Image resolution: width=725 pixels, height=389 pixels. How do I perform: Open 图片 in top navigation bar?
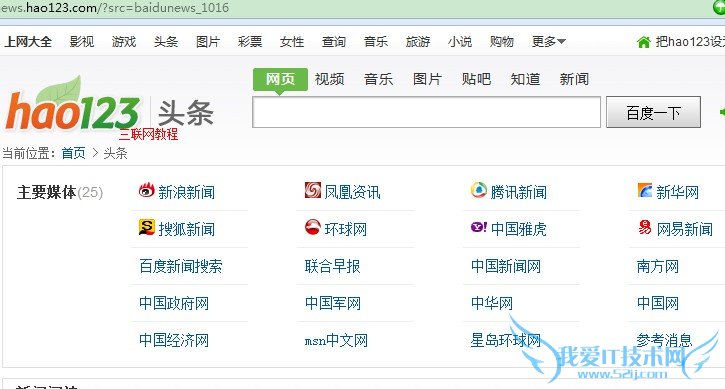click(208, 42)
